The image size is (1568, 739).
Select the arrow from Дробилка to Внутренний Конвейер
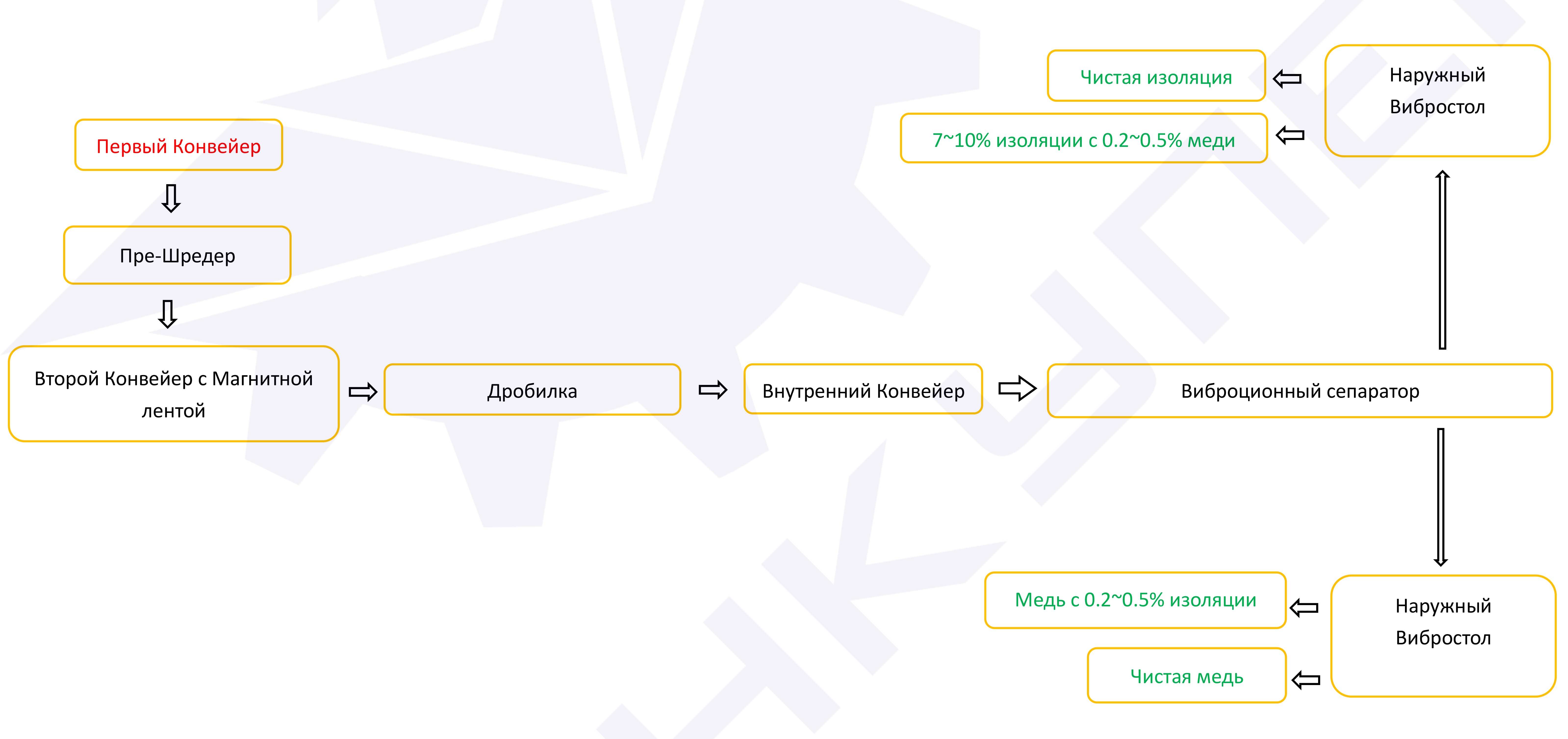[x=713, y=390]
